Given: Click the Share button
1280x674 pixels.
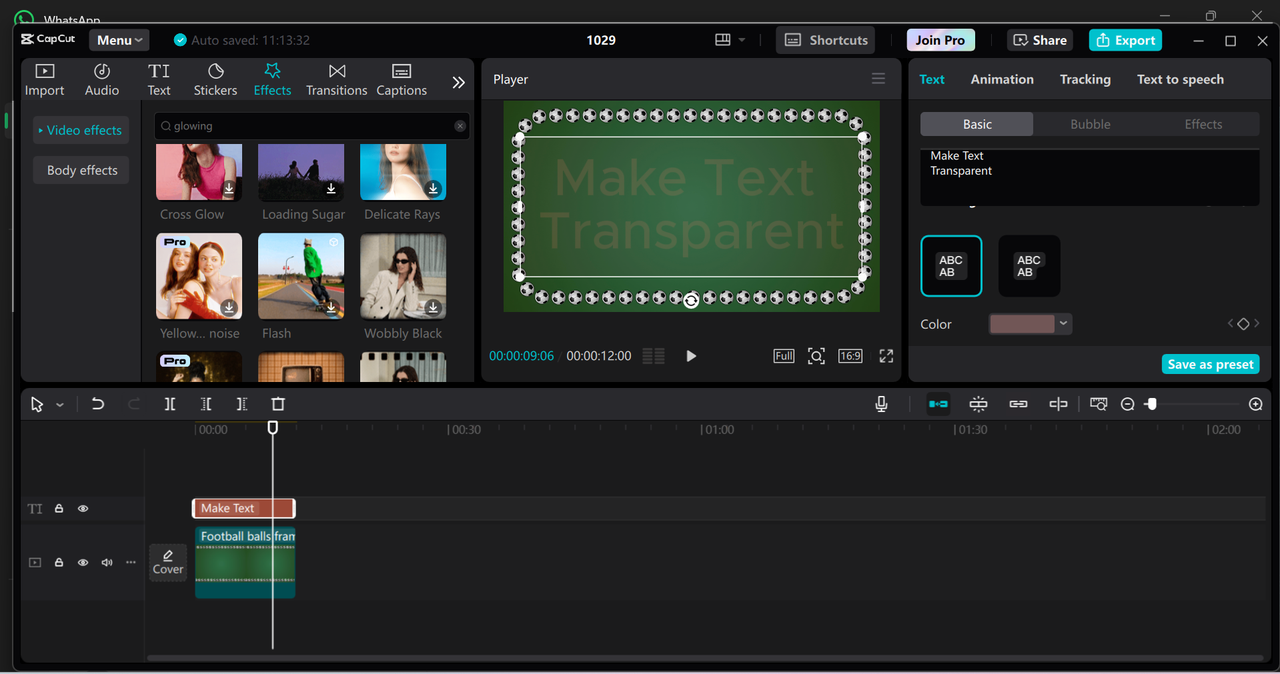Looking at the screenshot, I should (x=1040, y=40).
